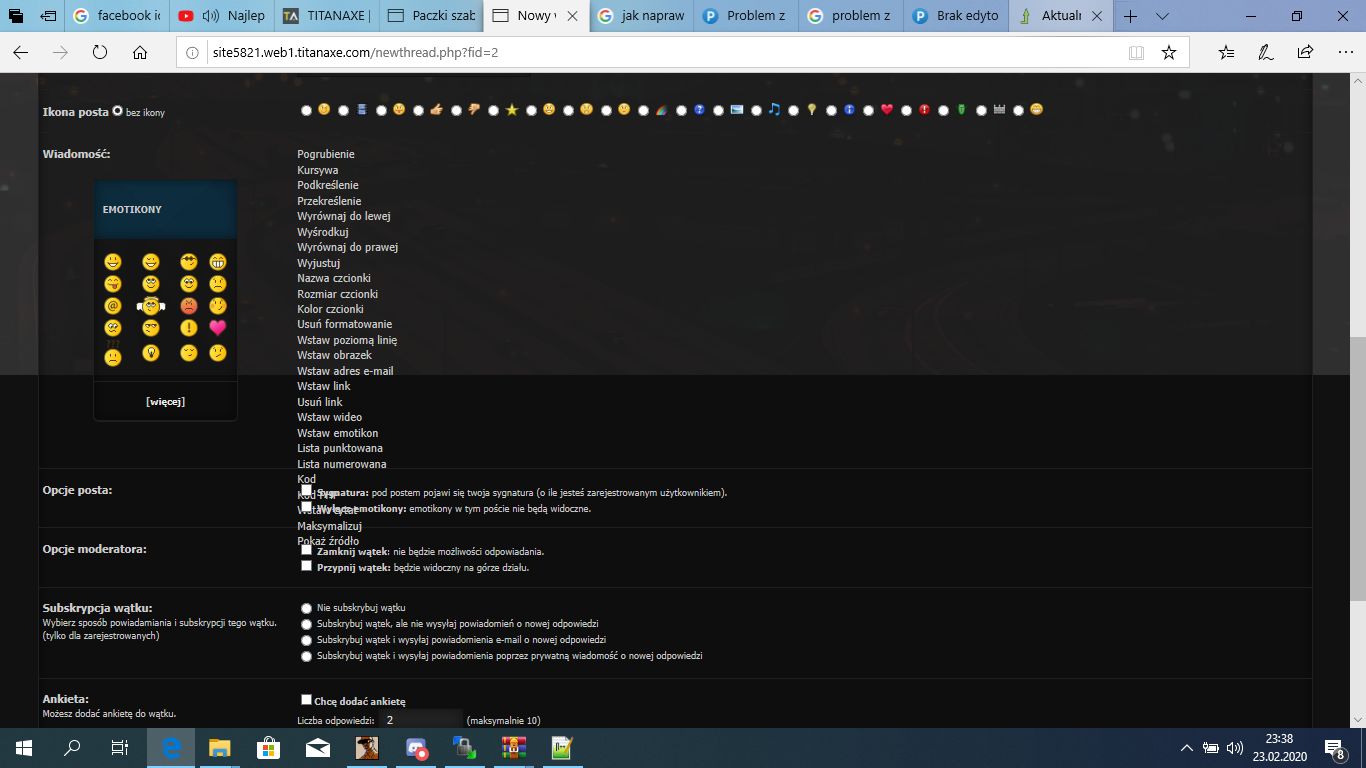Screen dimensions: 1366x768
Task: Insert the lightbulb emoticon
Action: [x=151, y=352]
